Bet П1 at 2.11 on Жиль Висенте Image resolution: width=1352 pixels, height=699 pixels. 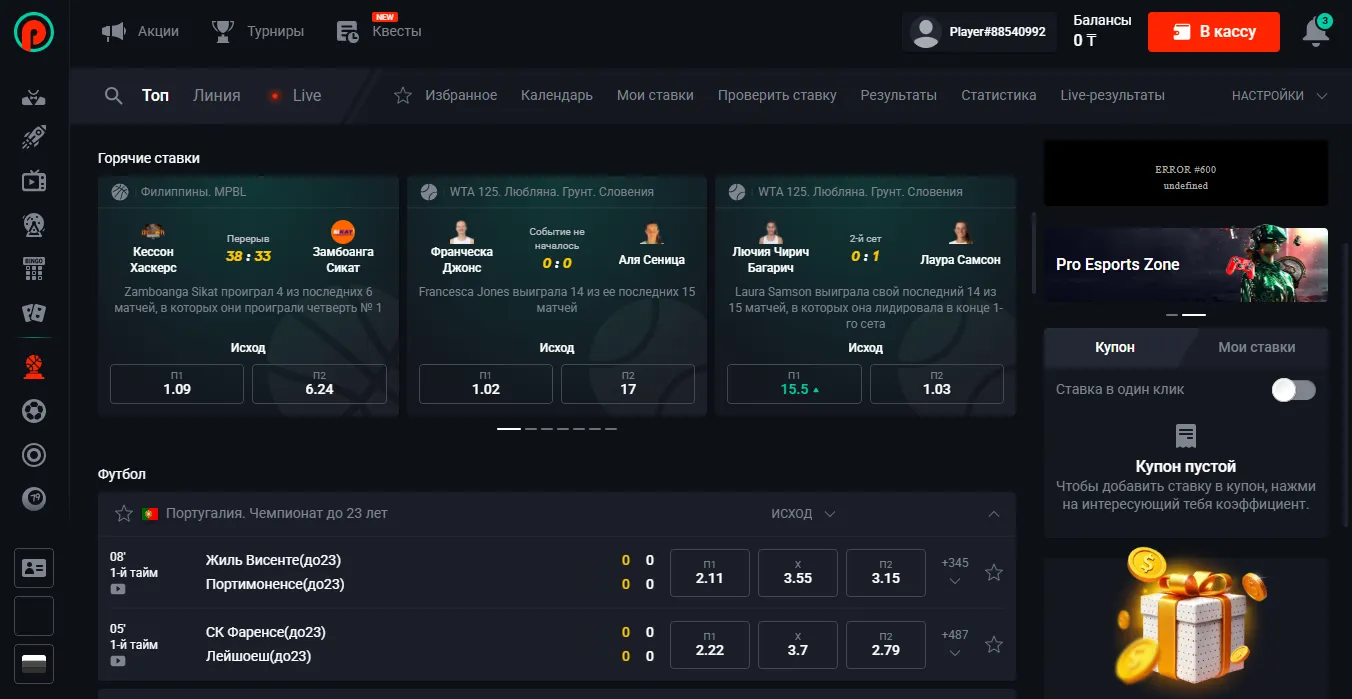click(709, 573)
